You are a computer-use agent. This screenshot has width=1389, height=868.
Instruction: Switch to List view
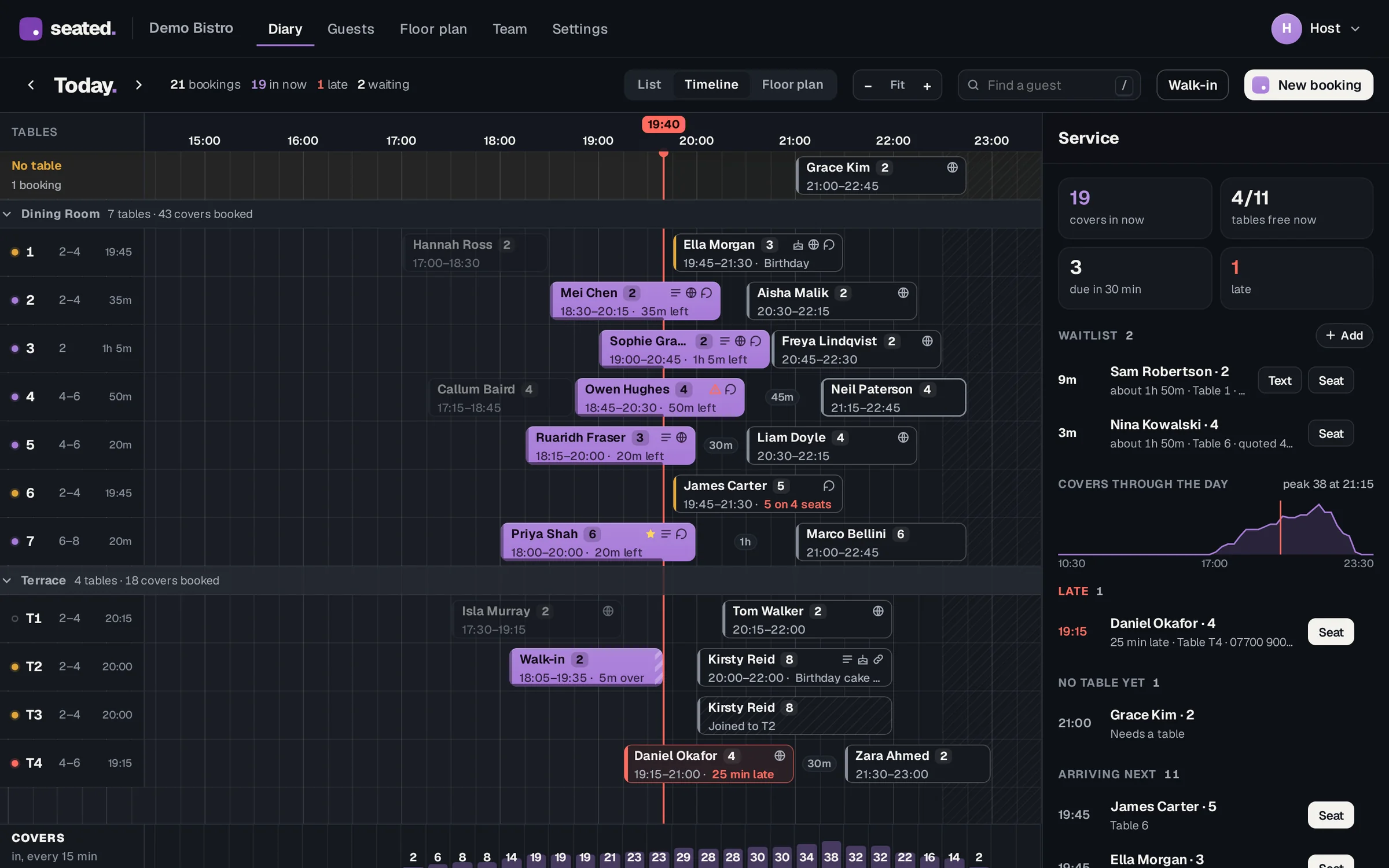click(x=649, y=84)
